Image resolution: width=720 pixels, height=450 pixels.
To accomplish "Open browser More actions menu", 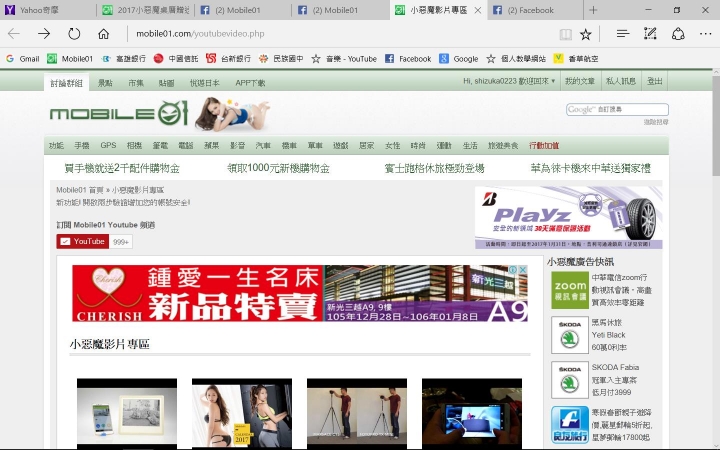I will tap(706, 34).
